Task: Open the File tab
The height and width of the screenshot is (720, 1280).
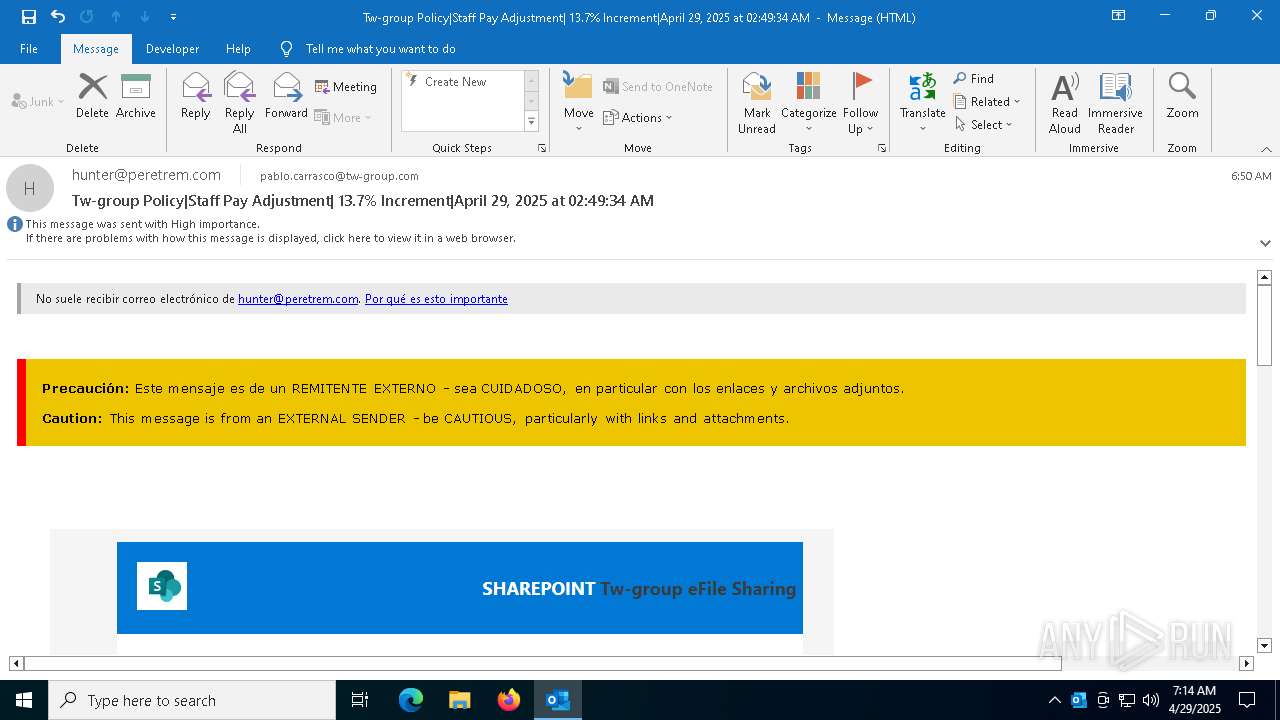Action: coord(29,49)
